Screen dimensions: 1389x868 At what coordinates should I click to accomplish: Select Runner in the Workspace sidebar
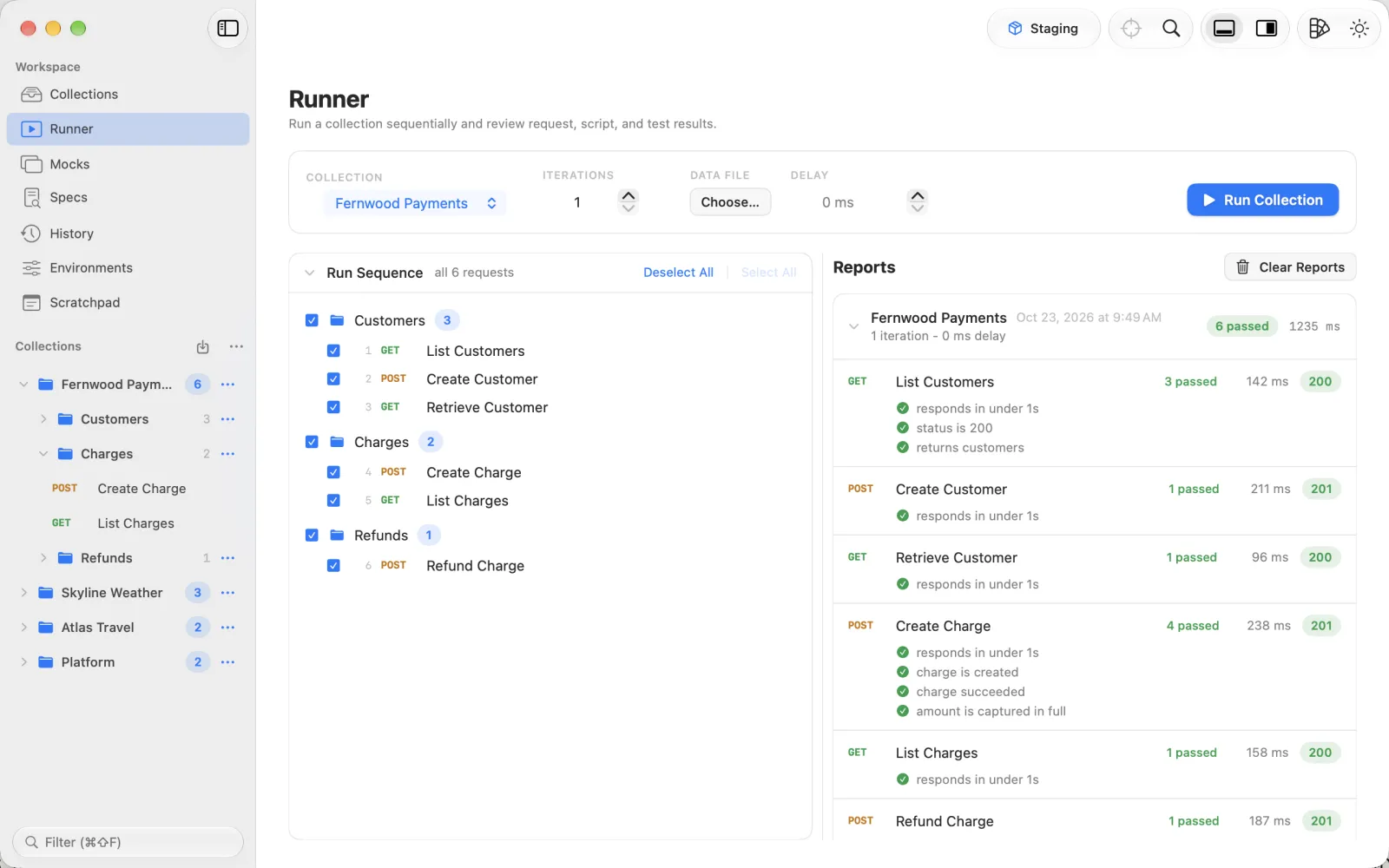point(128,129)
